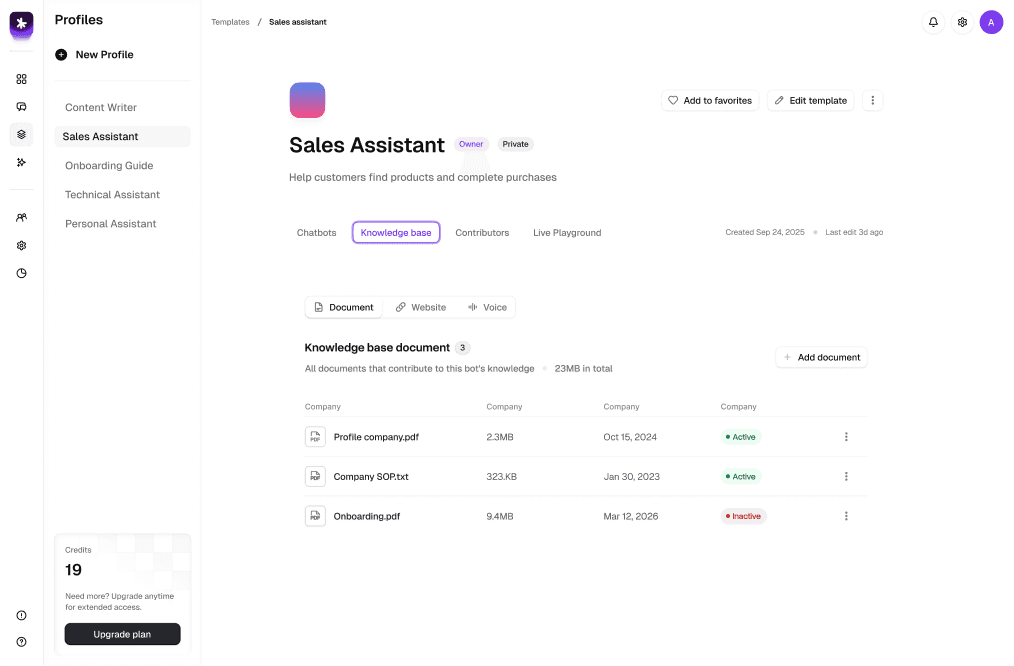Viewport: 1014px width, 666px height.
Task: Click the Upgrade plan button
Action: (x=122, y=634)
